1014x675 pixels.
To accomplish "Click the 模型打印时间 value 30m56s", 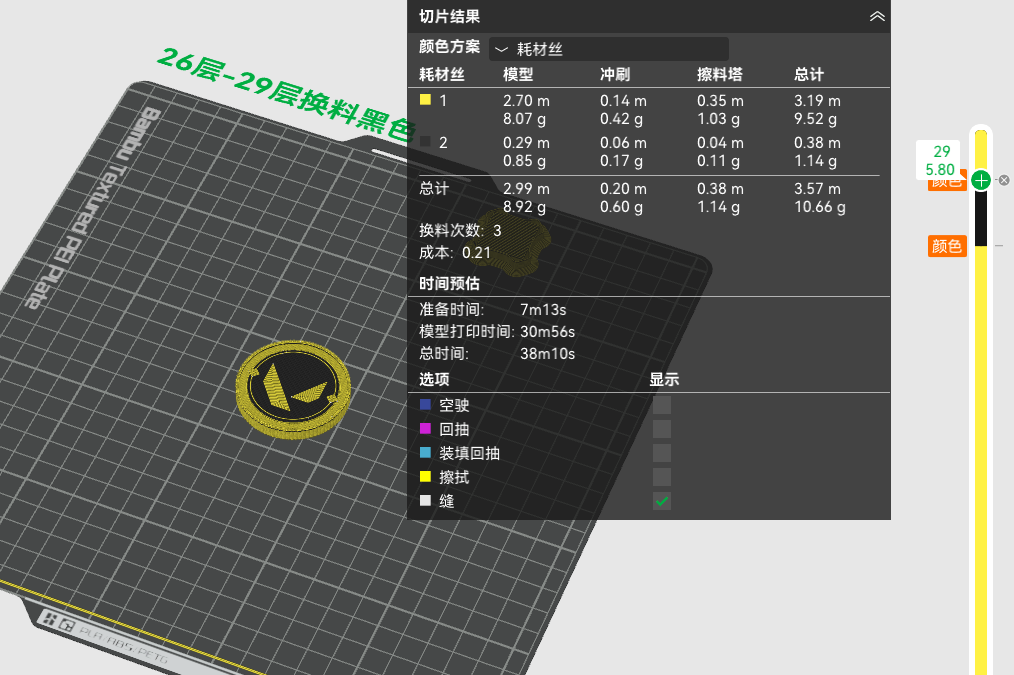I will pyautogui.click(x=547, y=332).
